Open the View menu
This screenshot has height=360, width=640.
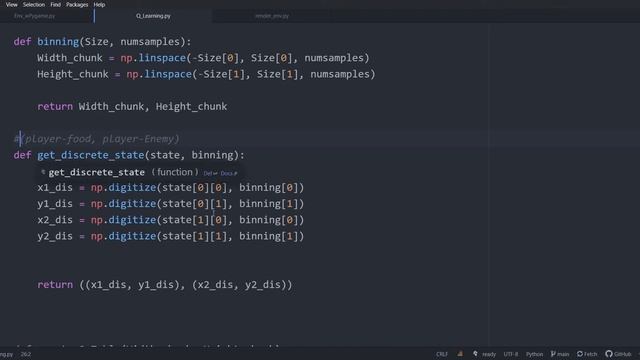11,4
